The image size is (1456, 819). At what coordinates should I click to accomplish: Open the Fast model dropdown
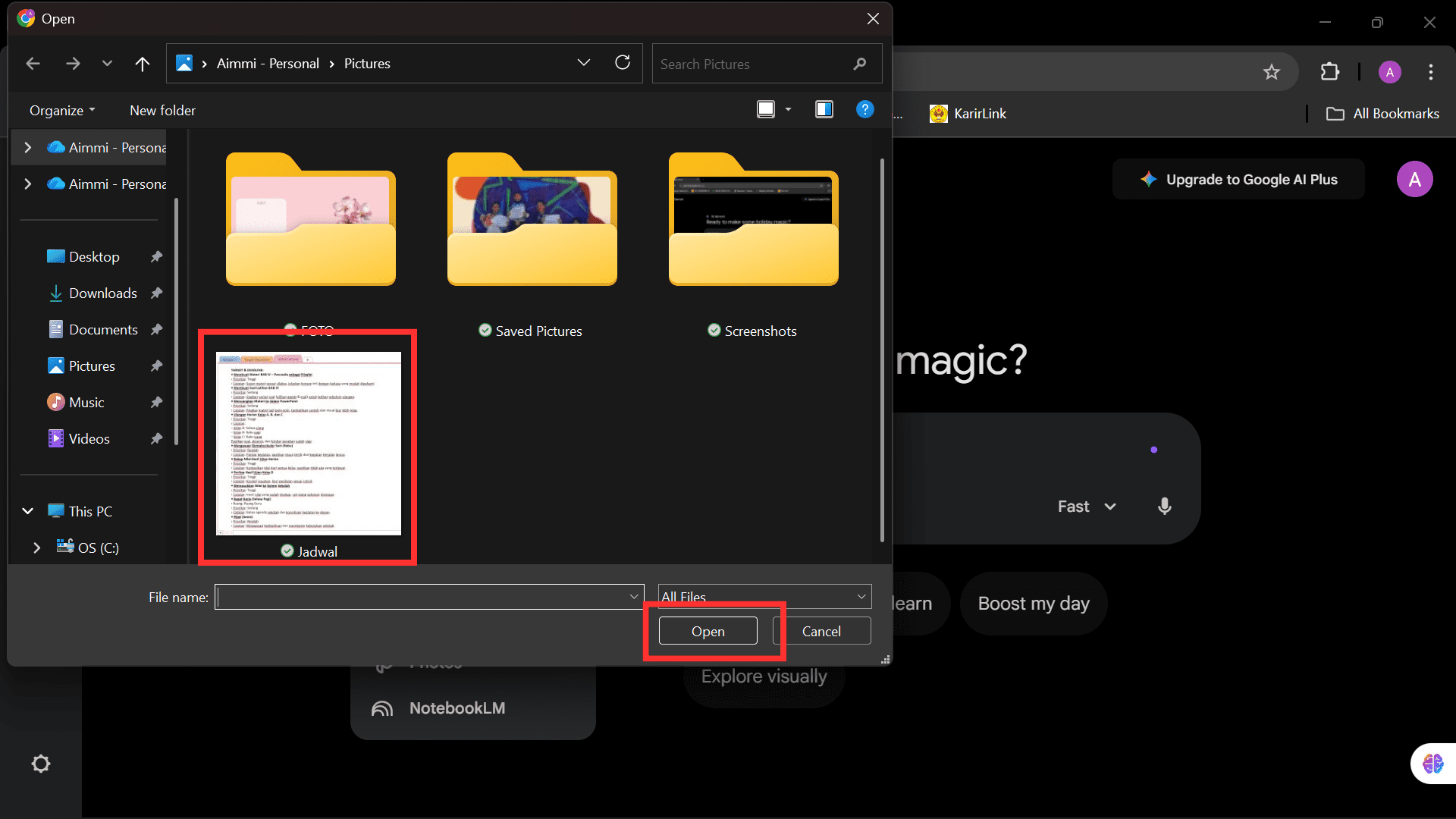click(1087, 506)
